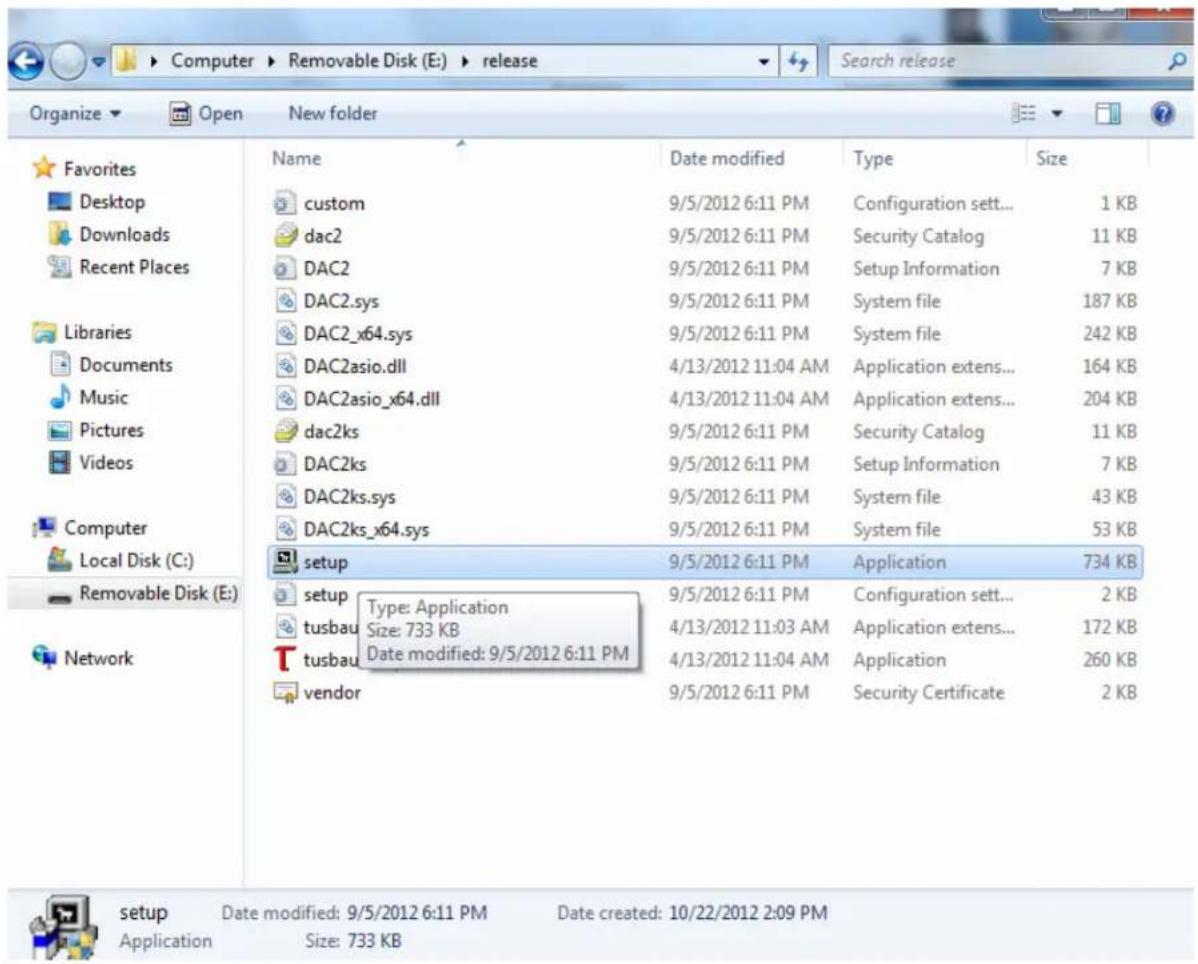Sort files by the Name column header

click(296, 158)
